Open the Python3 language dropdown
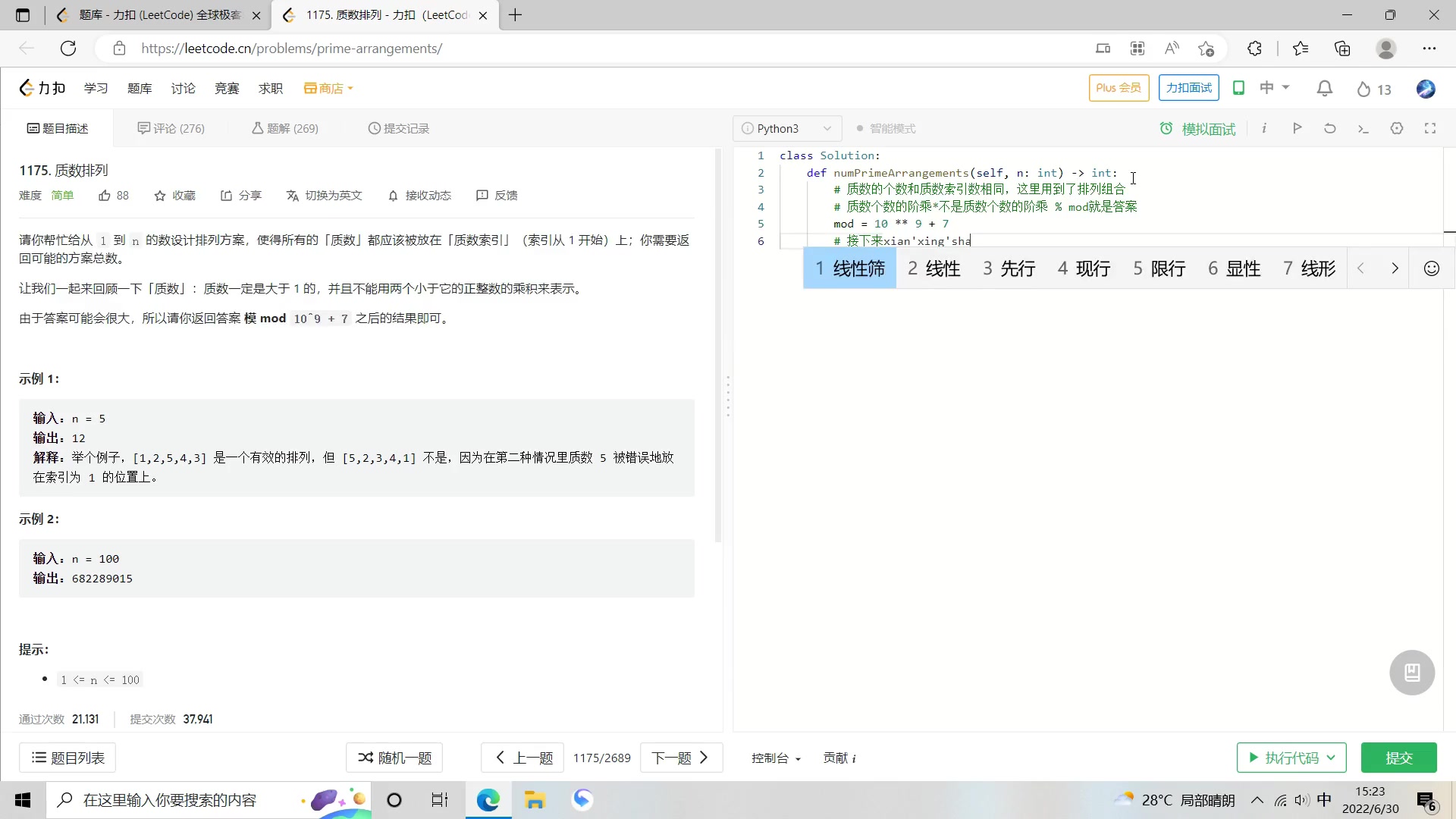Screen dimensions: 1456x819 click(x=787, y=129)
